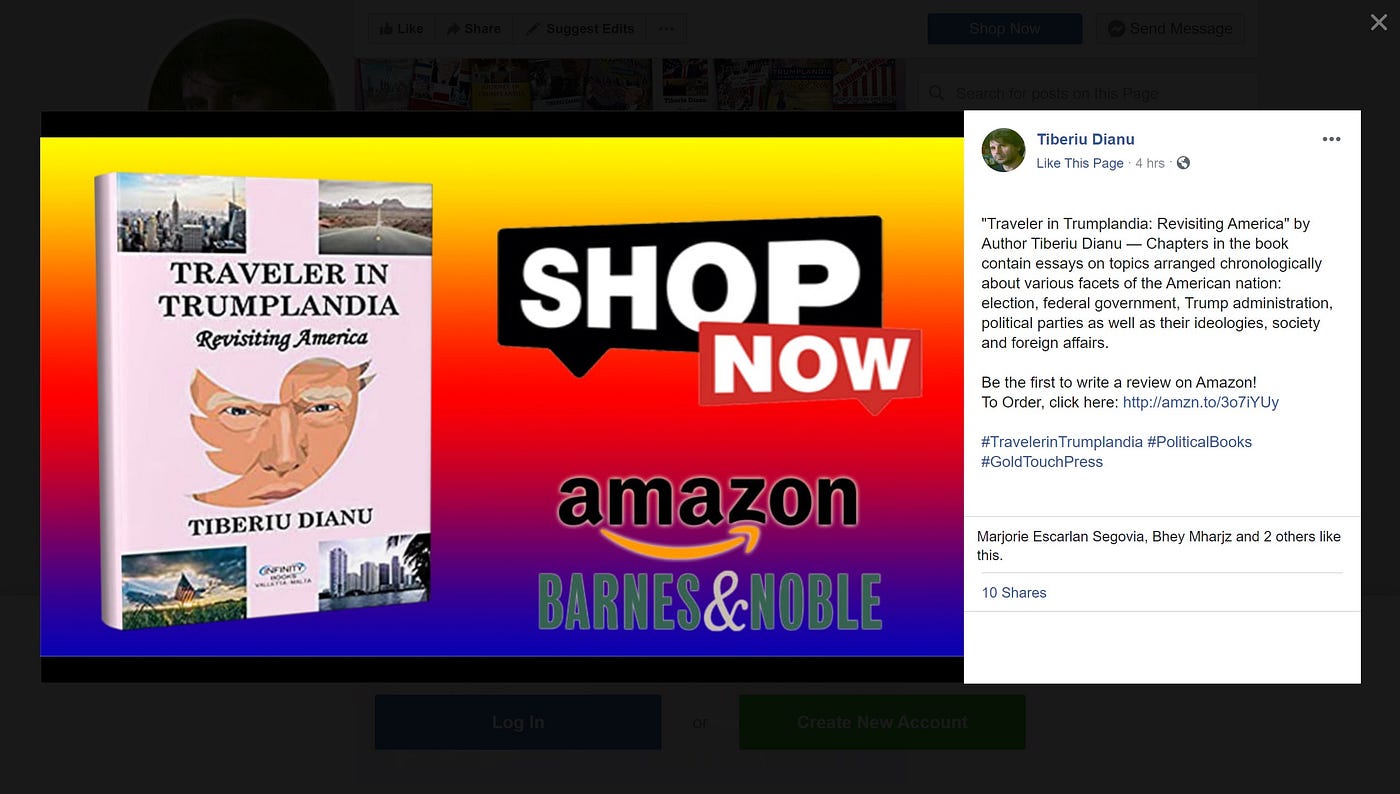Click the #TravelerinTrumplandia hashtag
Viewport: 1400px width, 794px height.
[1062, 442]
